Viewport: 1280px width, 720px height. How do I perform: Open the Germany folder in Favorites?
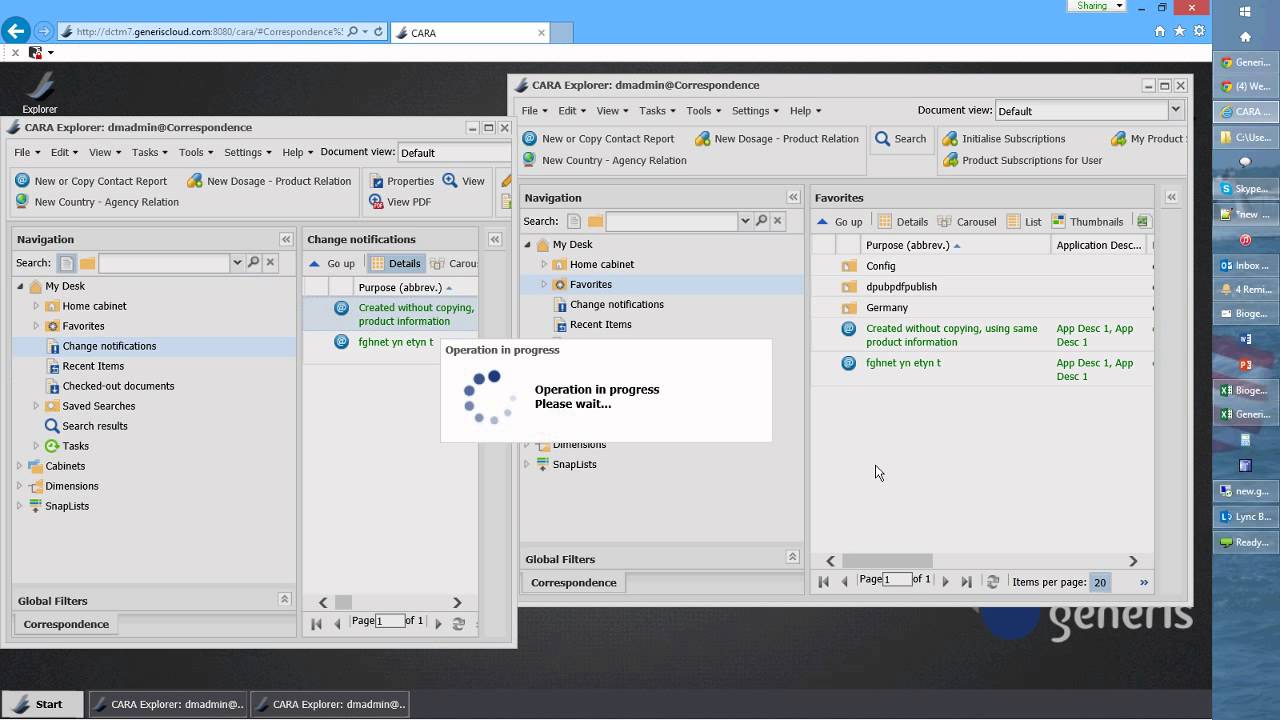pyautogui.click(x=887, y=308)
